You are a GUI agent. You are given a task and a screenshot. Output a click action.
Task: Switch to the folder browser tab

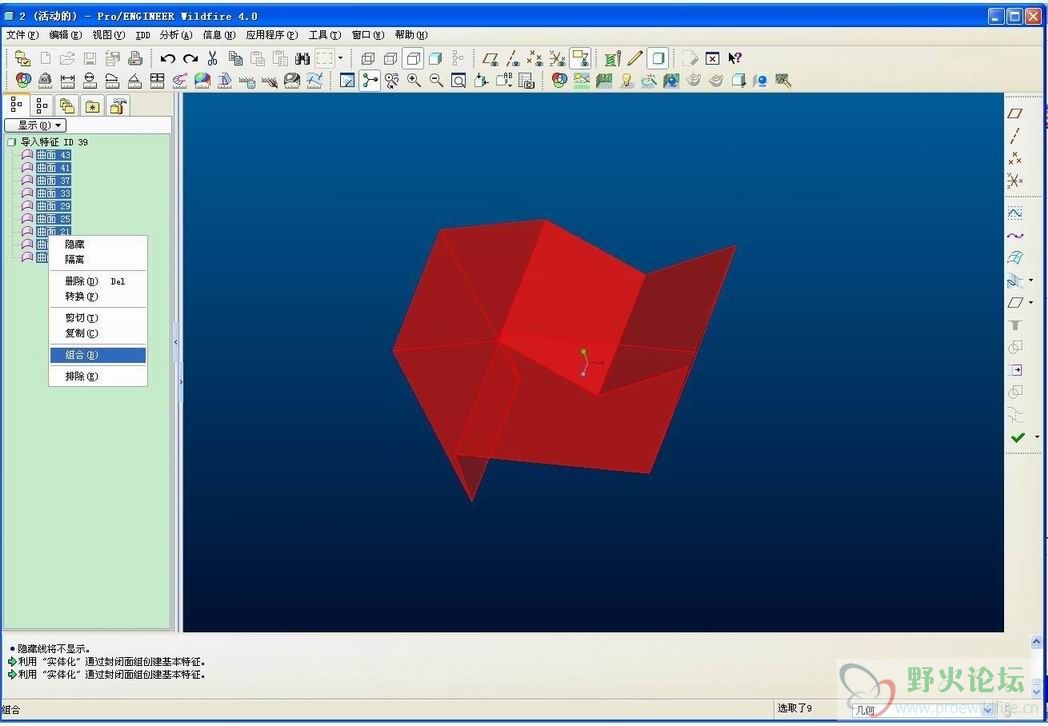[67, 106]
